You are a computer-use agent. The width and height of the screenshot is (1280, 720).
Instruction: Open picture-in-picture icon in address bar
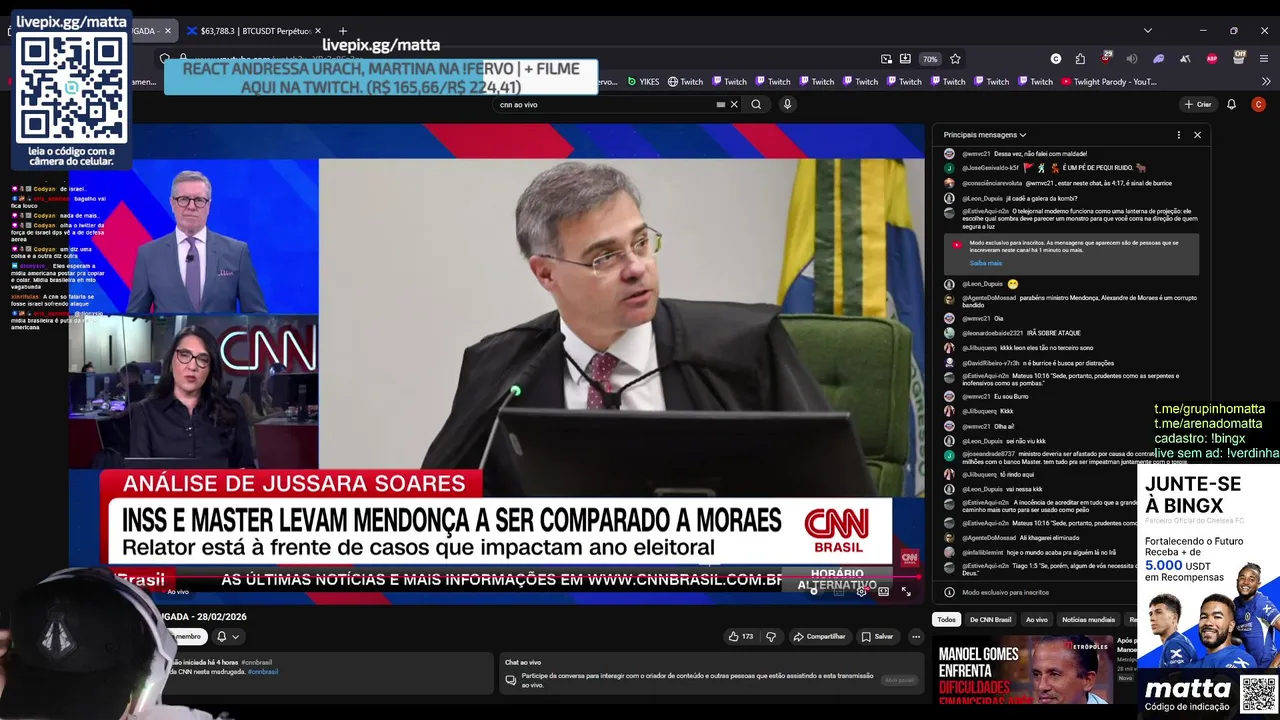point(886,59)
